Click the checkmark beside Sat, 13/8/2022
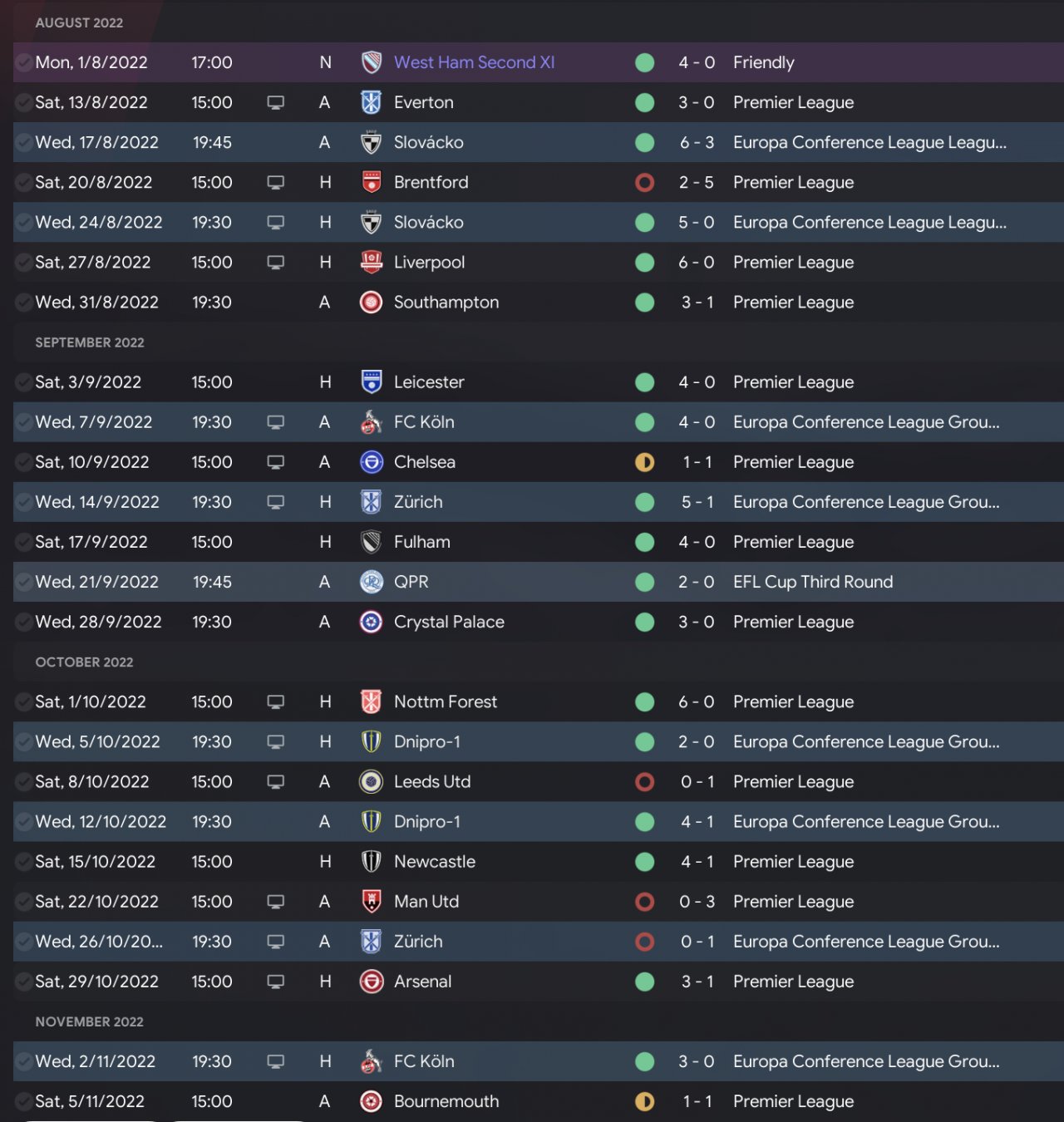 [23, 102]
